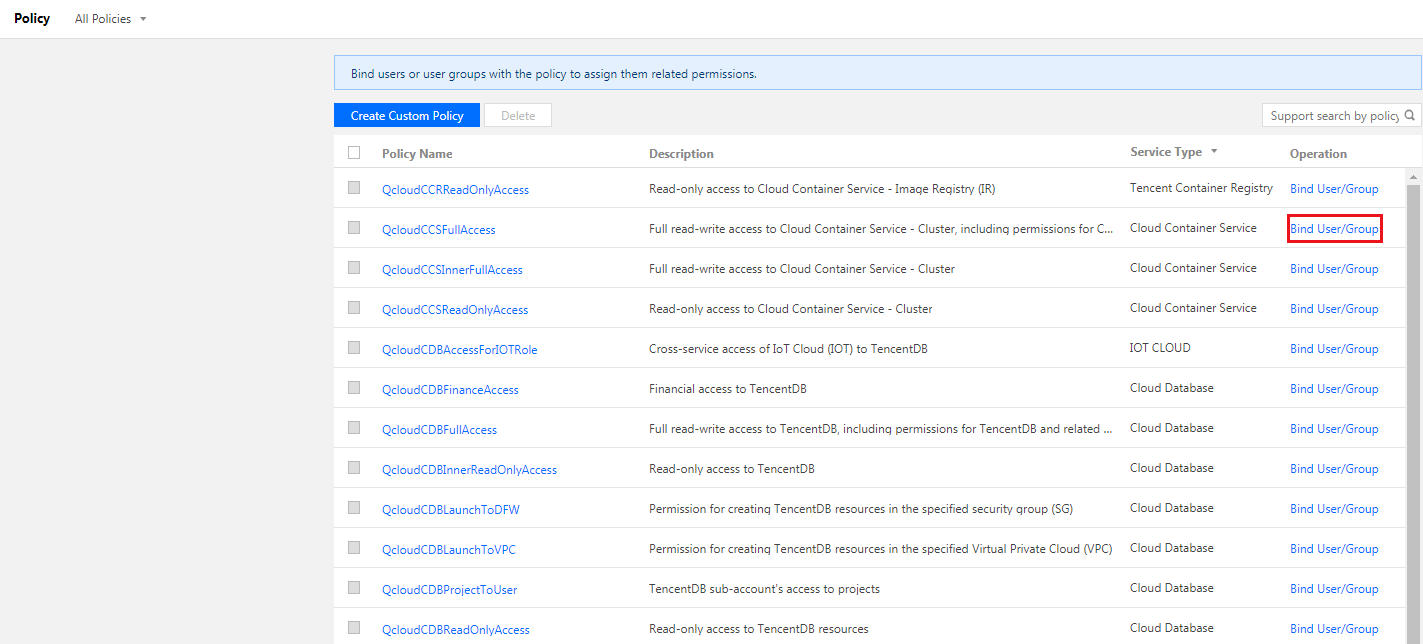Select the QcloudCDBLaunchToDFW checkbox
Viewport: 1423px width, 644px height.
pos(354,507)
